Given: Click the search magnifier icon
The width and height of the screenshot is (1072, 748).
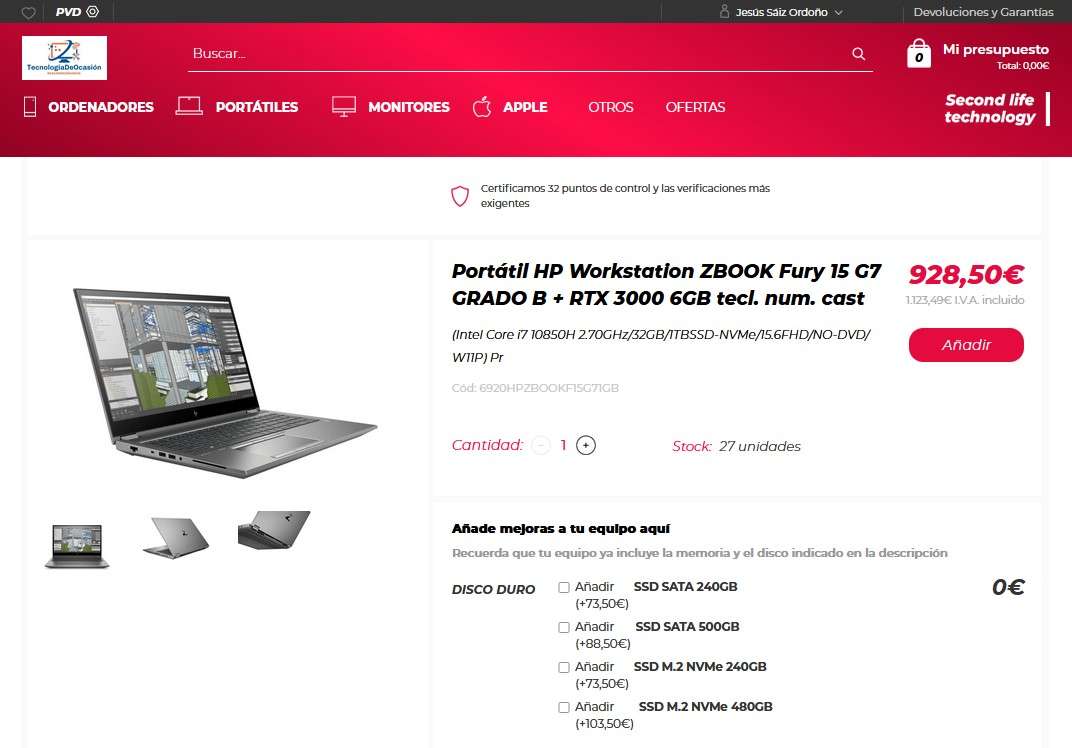Looking at the screenshot, I should (x=859, y=53).
